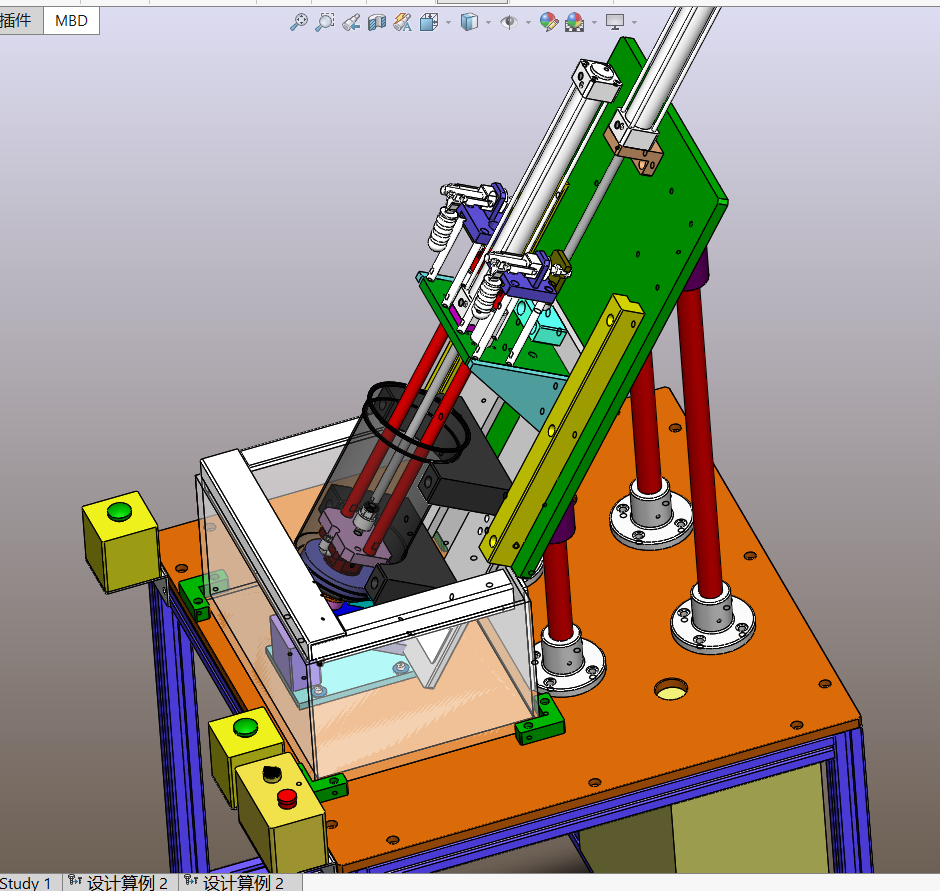Select the red emergency button on the model
This screenshot has width=940, height=891.
pyautogui.click(x=287, y=799)
